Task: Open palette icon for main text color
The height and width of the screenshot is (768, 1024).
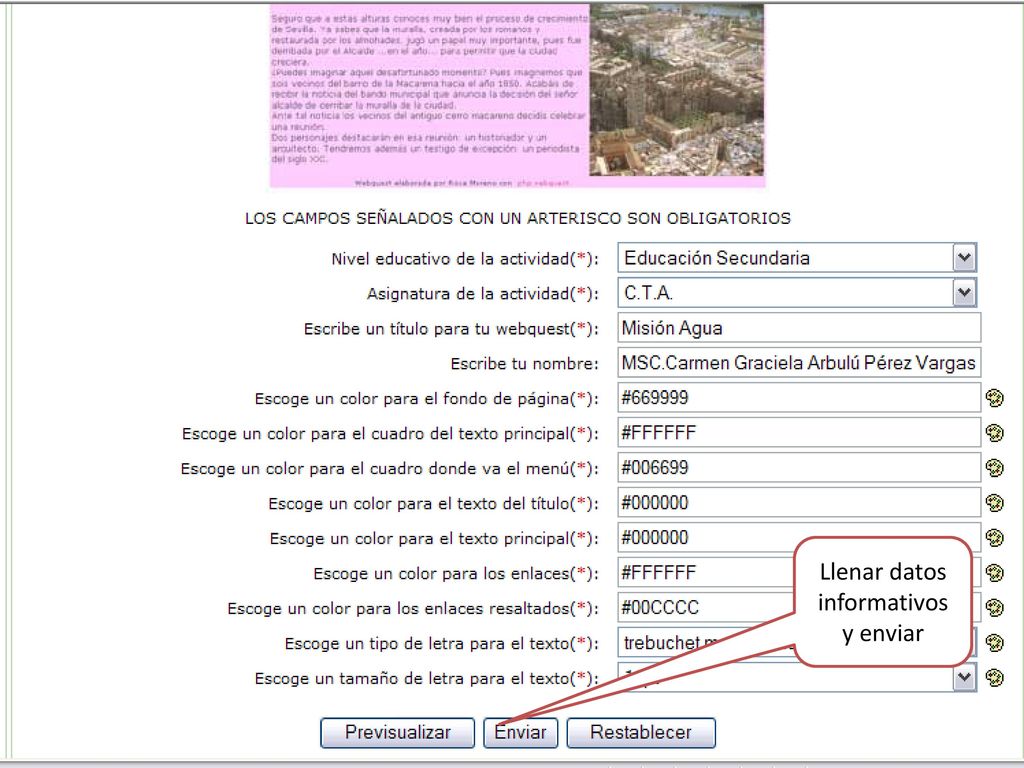Action: 994,537
